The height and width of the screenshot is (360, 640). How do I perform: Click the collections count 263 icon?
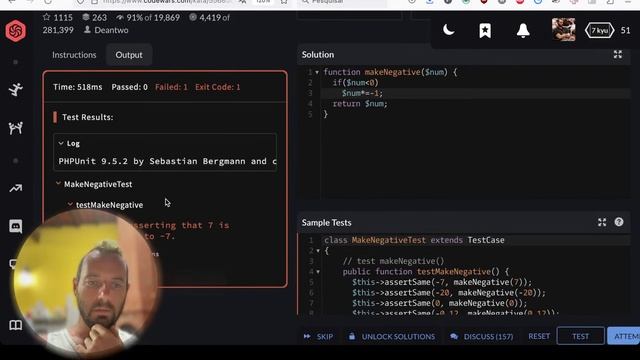tap(86, 17)
